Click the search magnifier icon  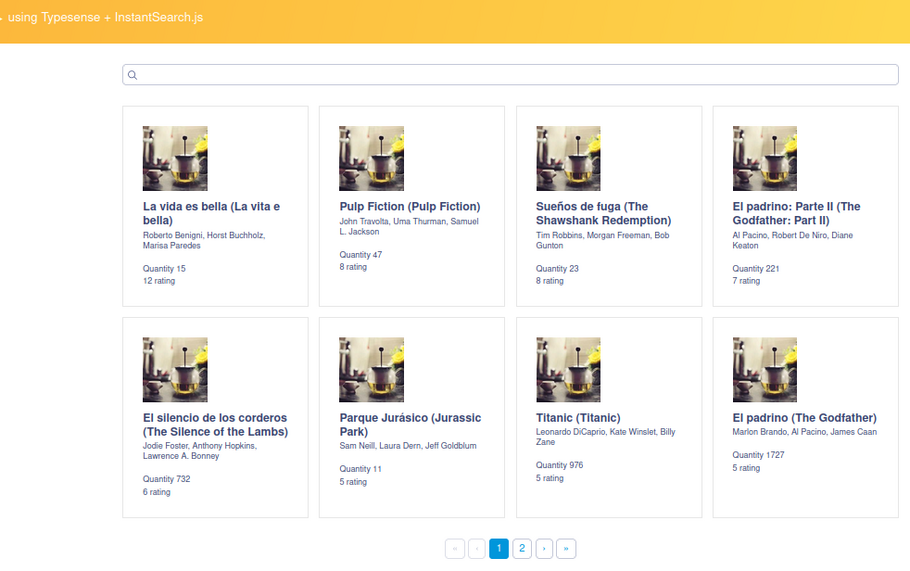click(132, 75)
